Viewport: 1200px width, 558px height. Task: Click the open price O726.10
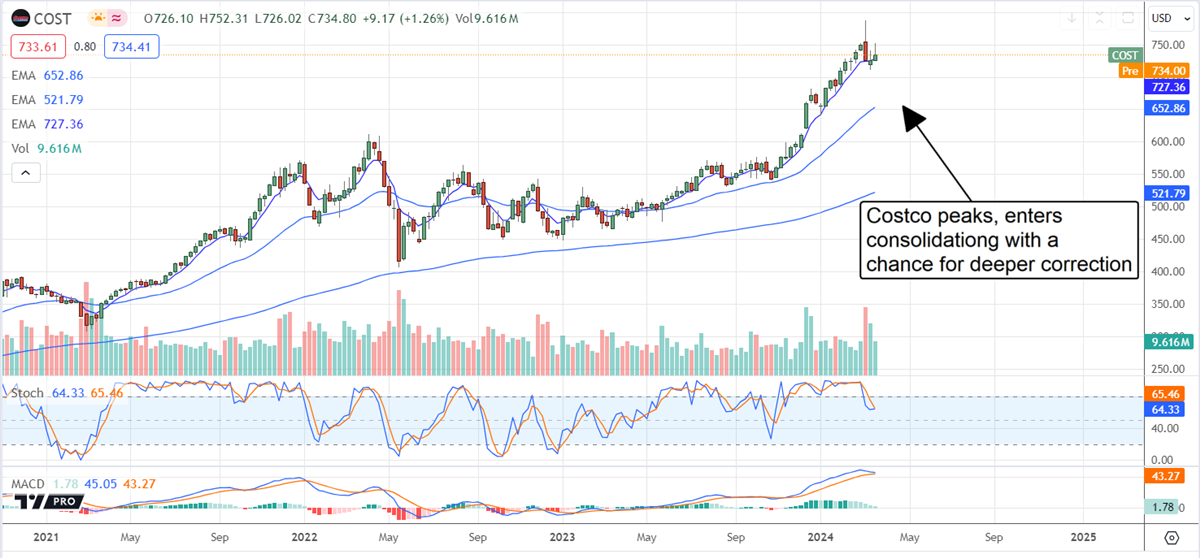click(x=169, y=19)
